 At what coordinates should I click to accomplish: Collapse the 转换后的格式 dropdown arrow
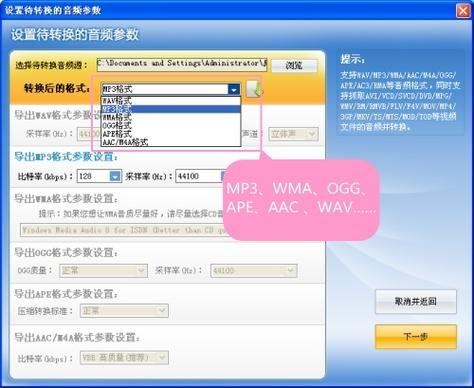pos(234,89)
